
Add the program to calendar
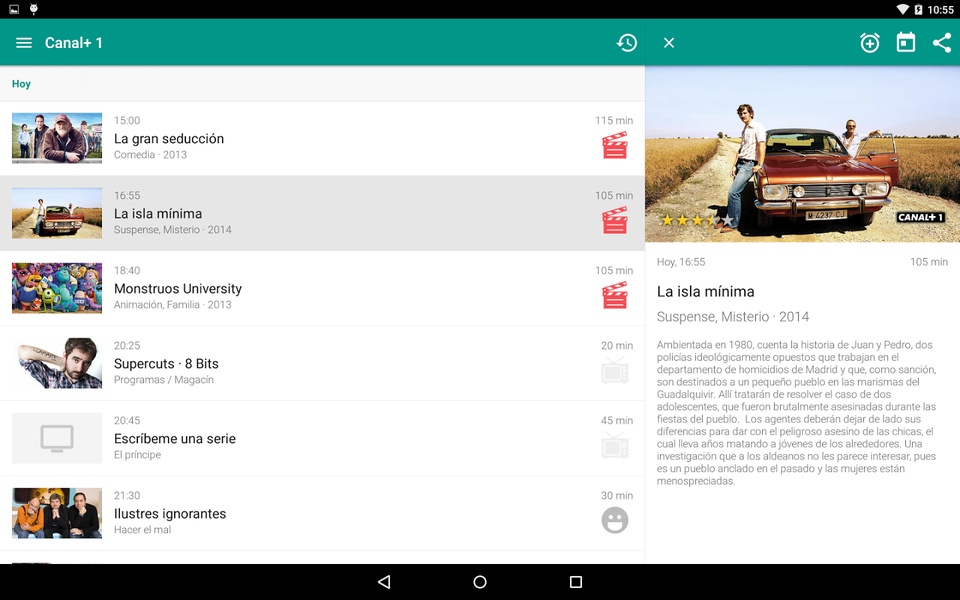pos(906,43)
